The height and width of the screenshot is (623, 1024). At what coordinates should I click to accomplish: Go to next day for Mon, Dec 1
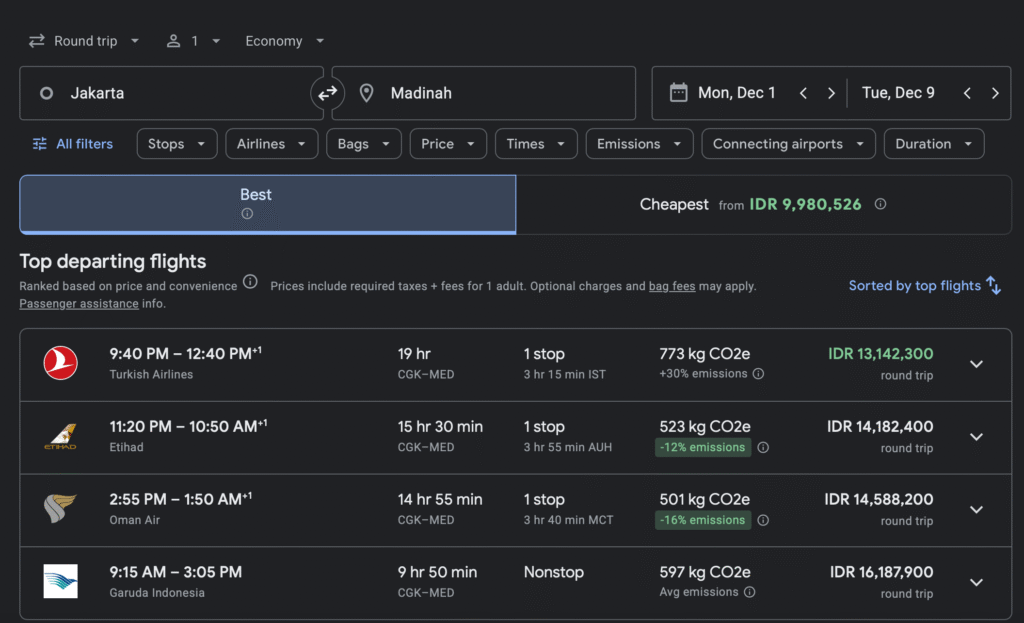click(831, 93)
